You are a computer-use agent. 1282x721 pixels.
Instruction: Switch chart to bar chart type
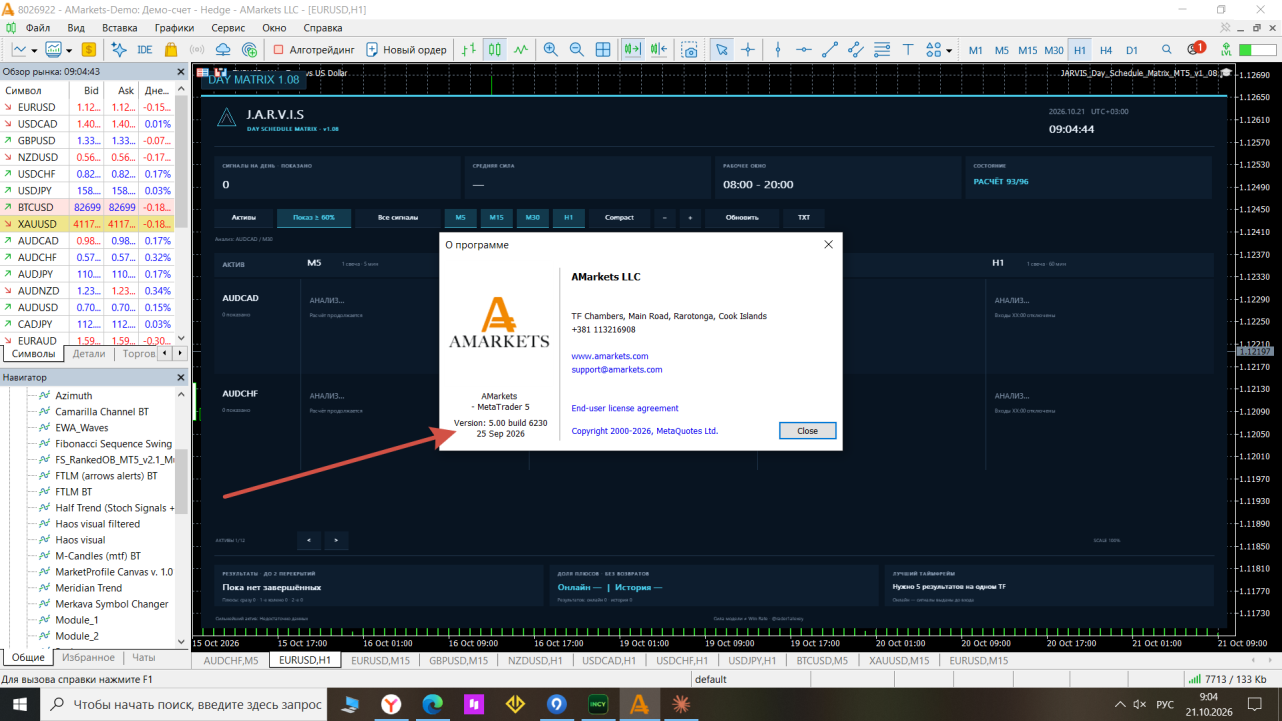coord(469,49)
